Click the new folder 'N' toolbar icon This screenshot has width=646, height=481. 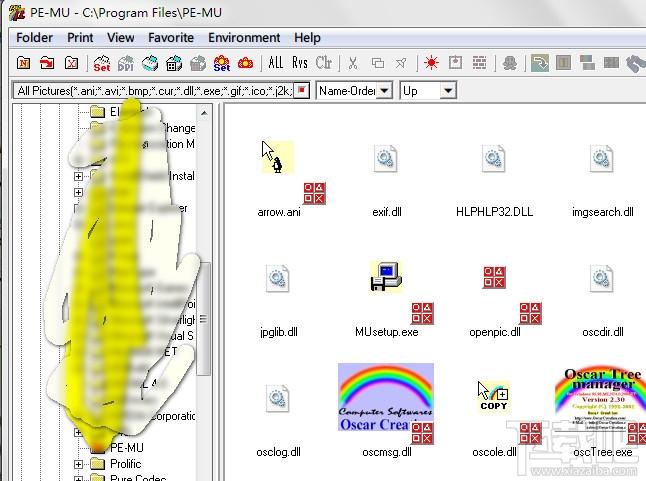pos(23,63)
